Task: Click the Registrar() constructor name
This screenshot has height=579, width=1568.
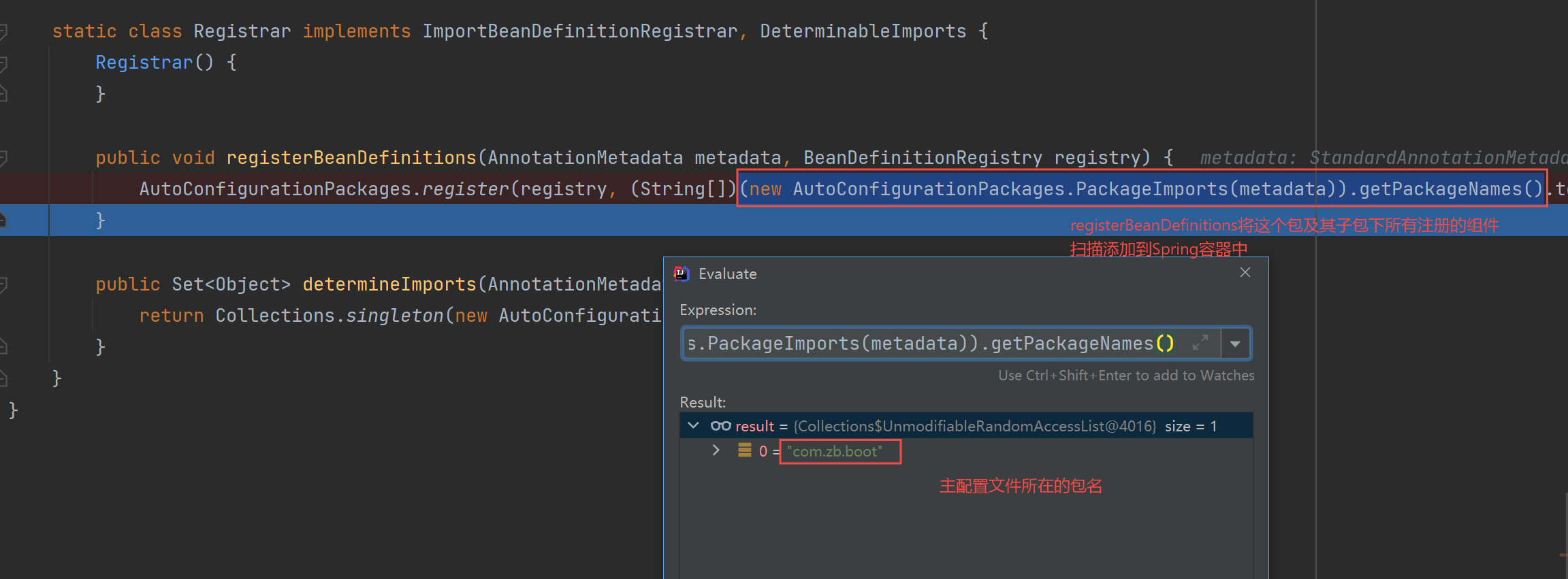Action: click(x=144, y=63)
